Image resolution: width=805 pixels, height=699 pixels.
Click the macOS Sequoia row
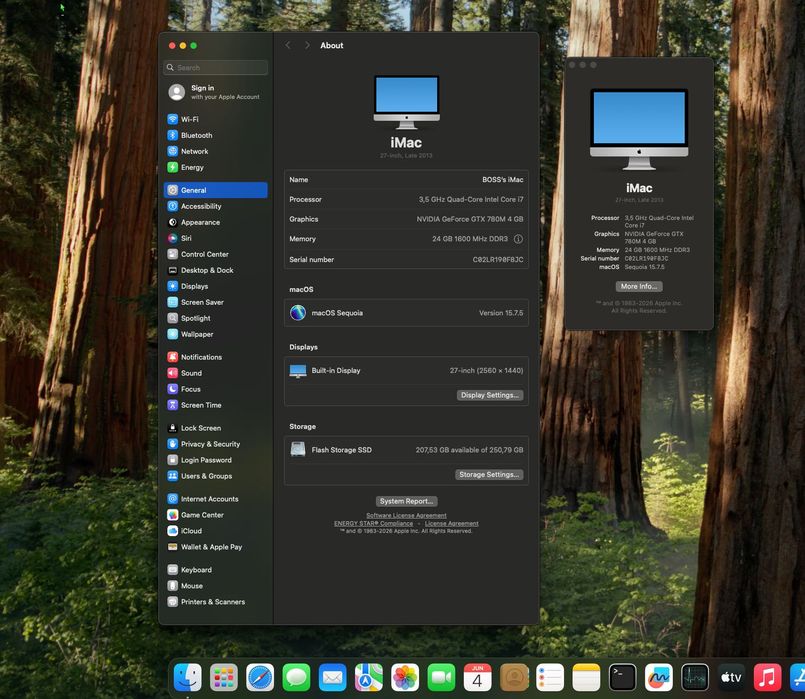point(406,313)
